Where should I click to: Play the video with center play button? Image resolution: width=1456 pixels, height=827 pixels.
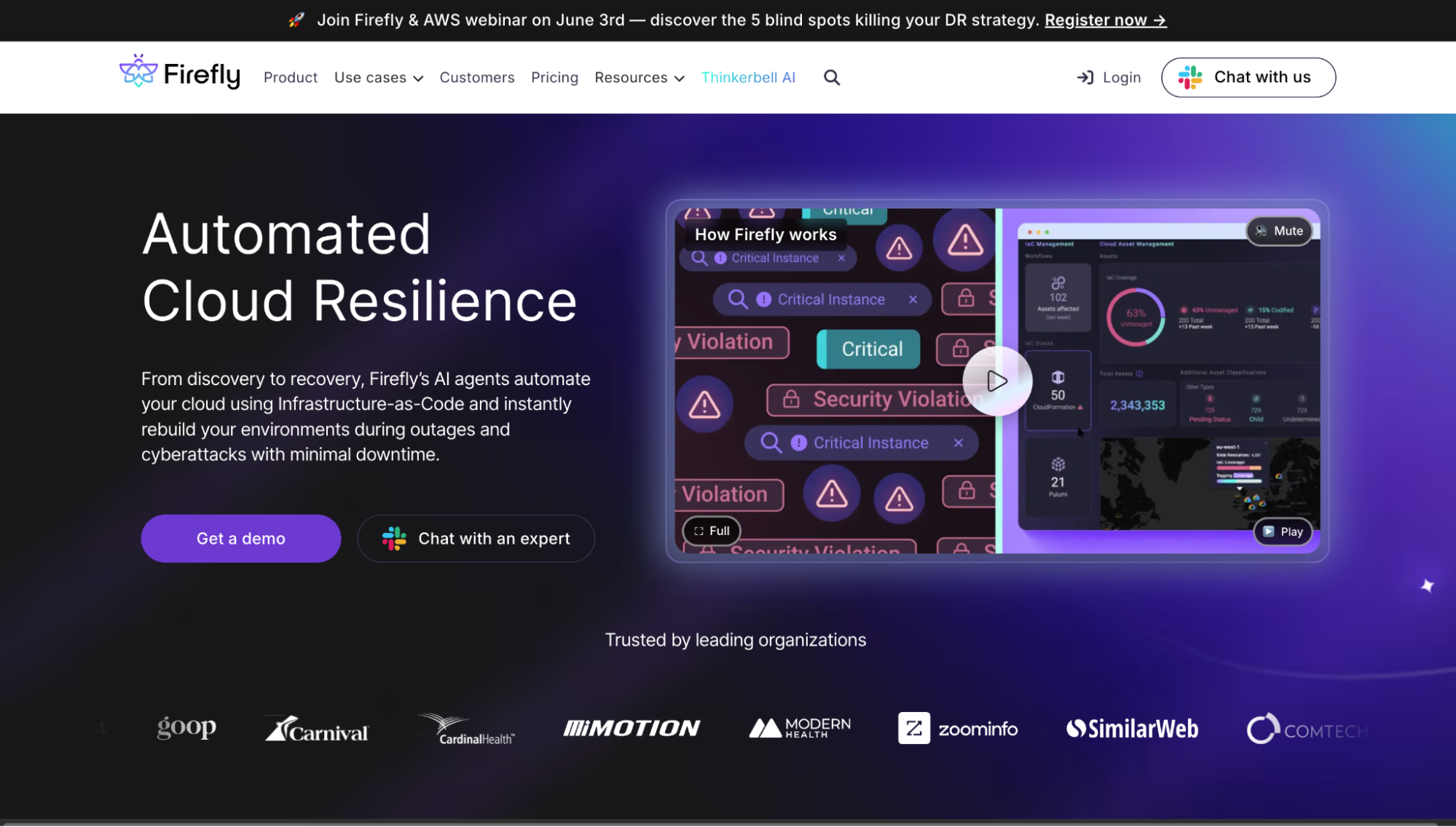point(996,381)
